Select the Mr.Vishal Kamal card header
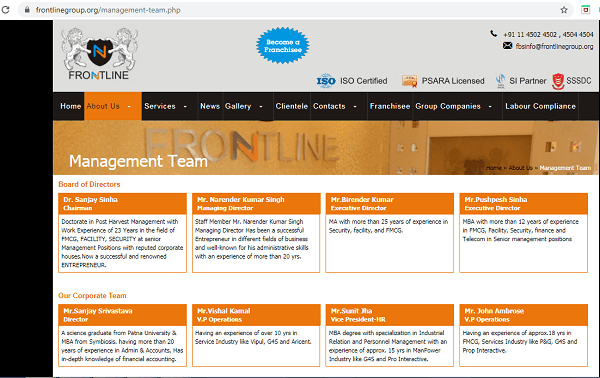Image resolution: width=600 pixels, height=378 pixels. pos(256,315)
